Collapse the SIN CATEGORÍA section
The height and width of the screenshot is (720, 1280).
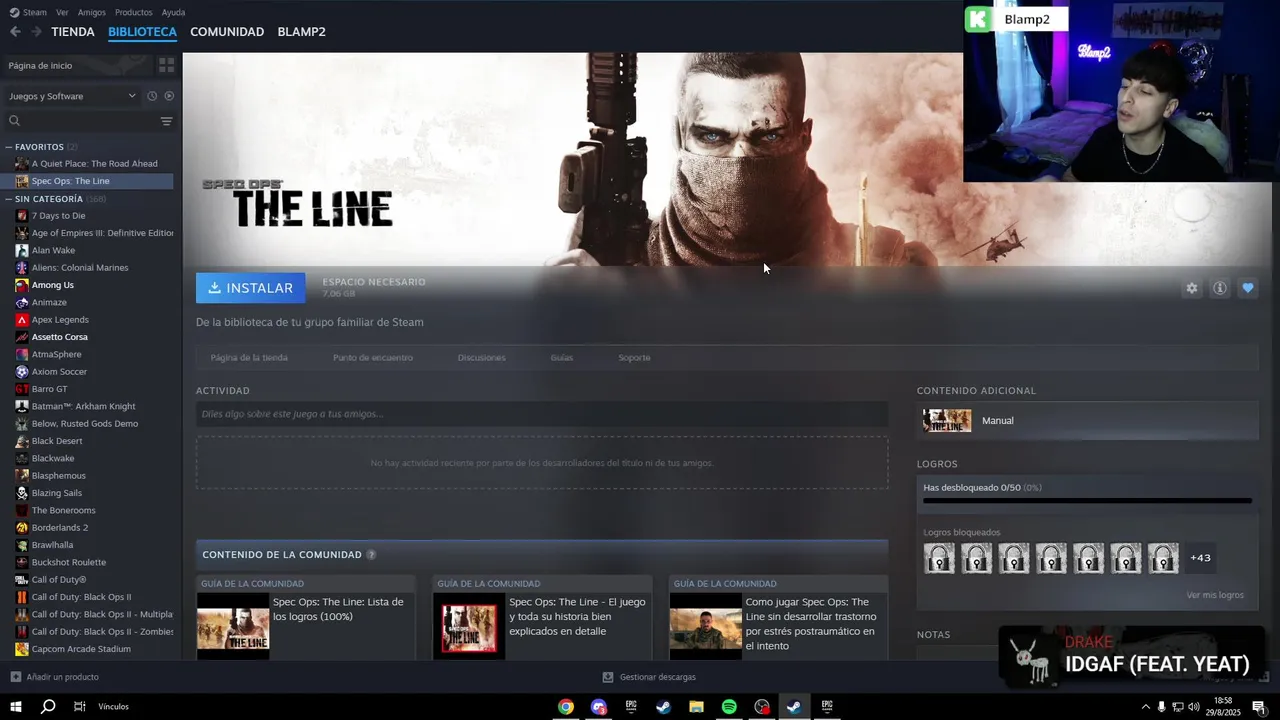(x=10, y=199)
